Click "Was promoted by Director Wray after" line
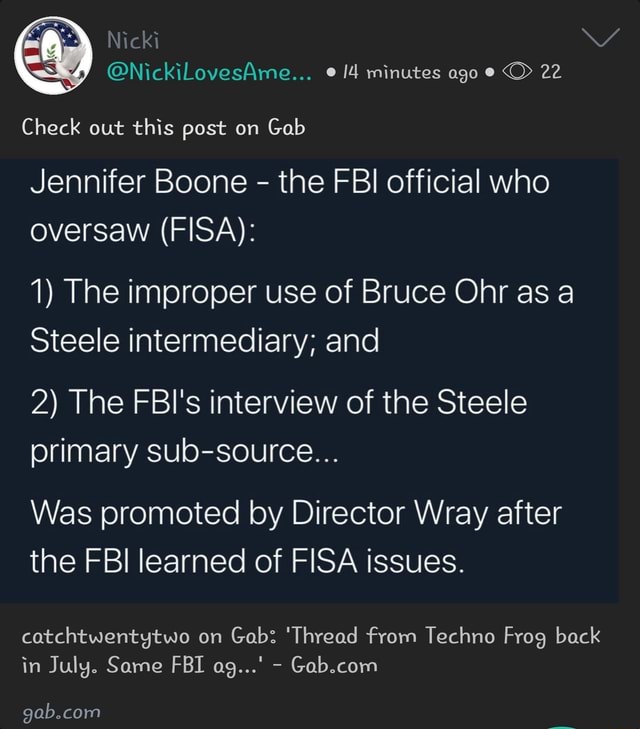 tap(296, 514)
